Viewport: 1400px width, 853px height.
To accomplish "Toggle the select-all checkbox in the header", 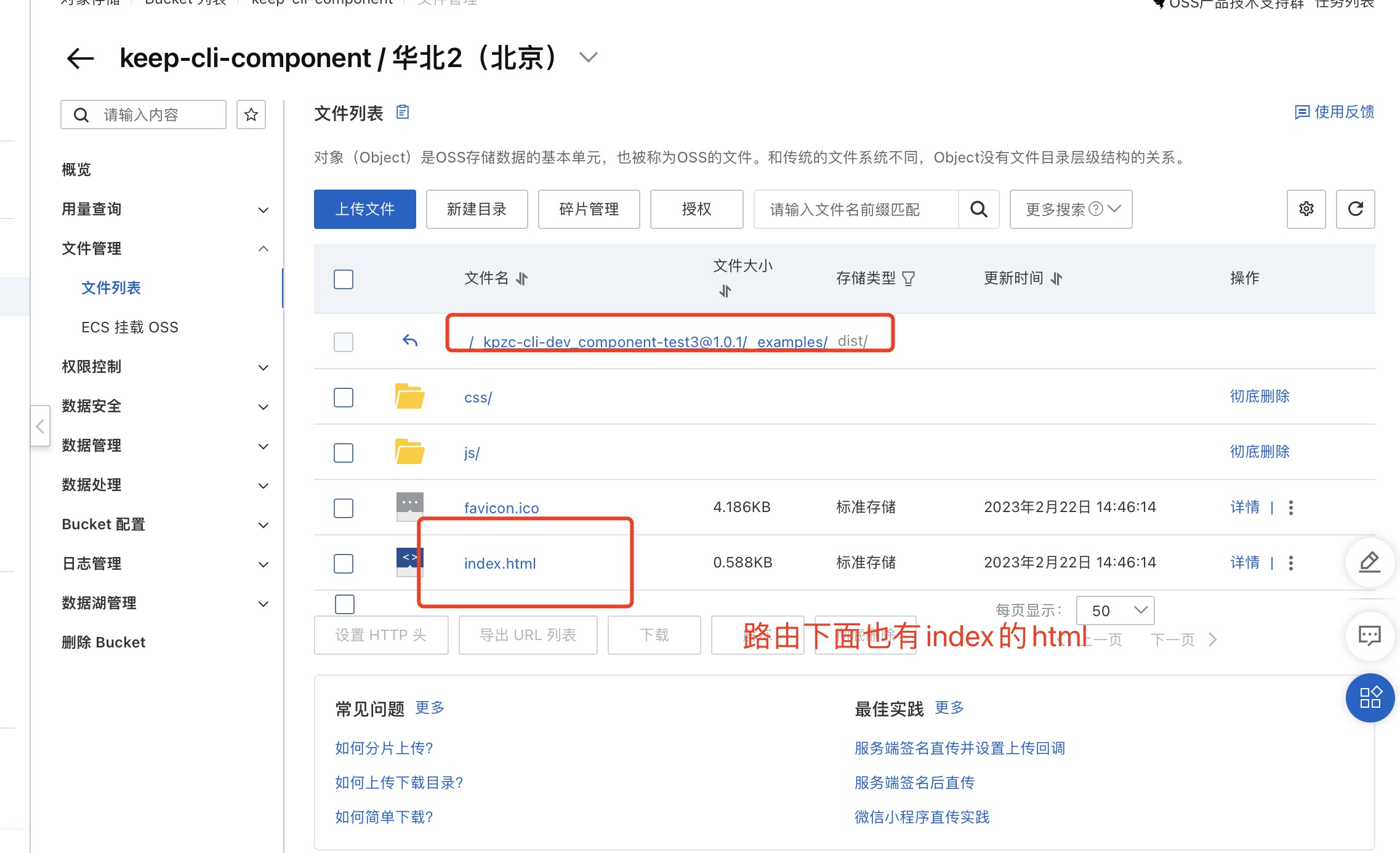I will pos(344,279).
